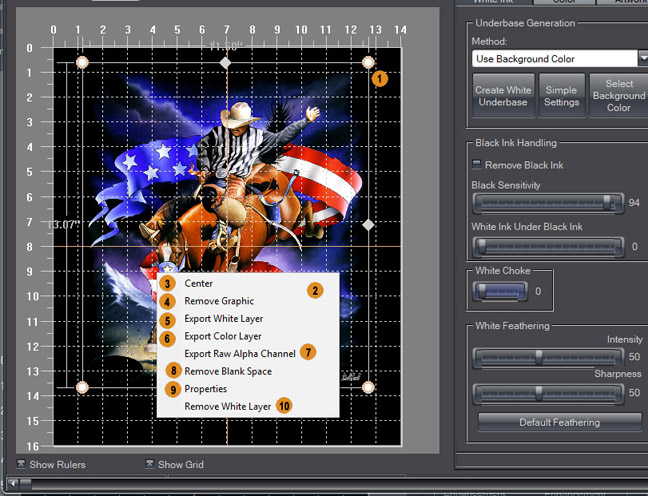648x496 pixels.
Task: Set the White Feathering Intensity slider
Action: point(548,357)
